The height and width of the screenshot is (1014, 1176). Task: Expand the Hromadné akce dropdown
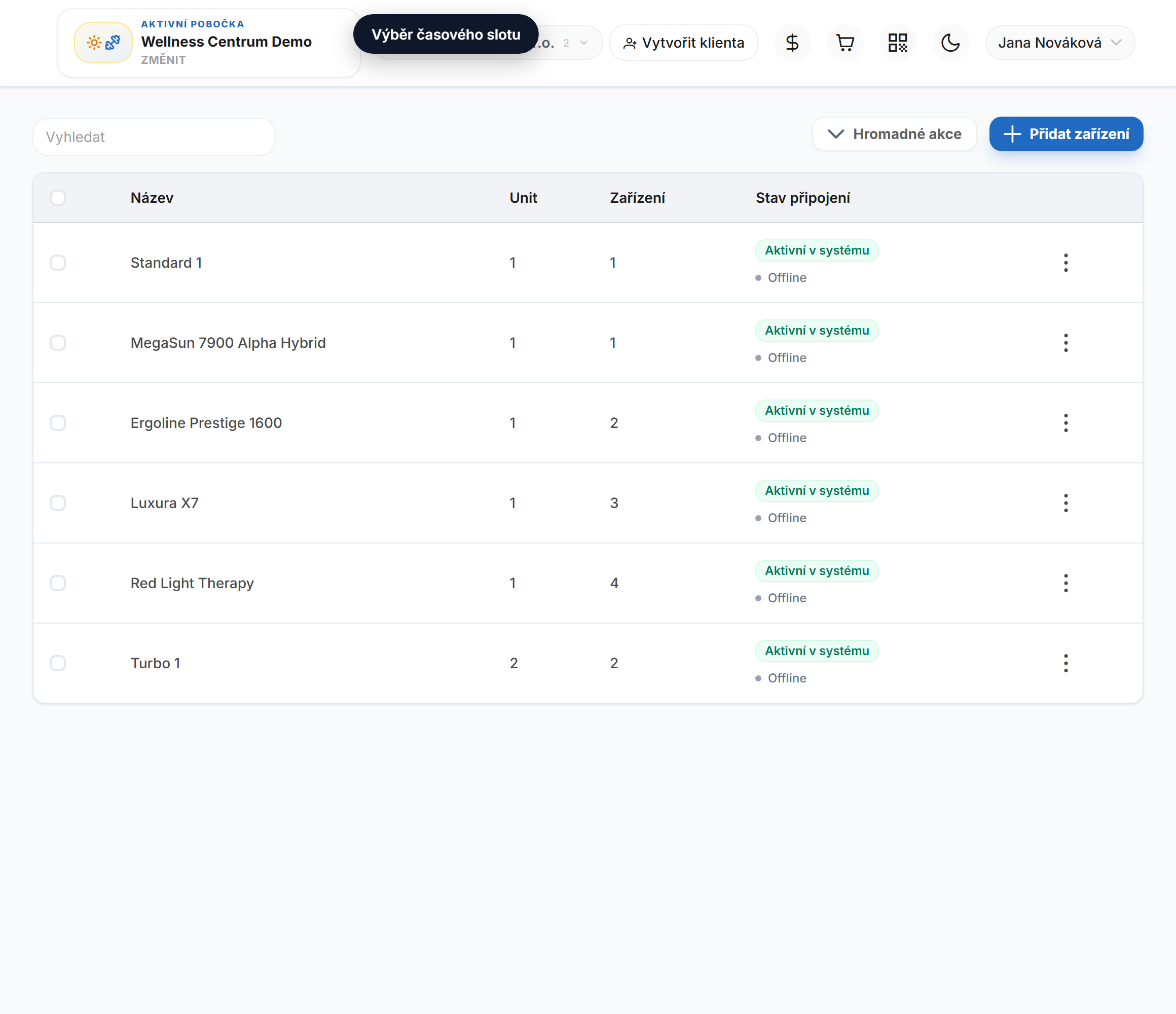pos(895,134)
